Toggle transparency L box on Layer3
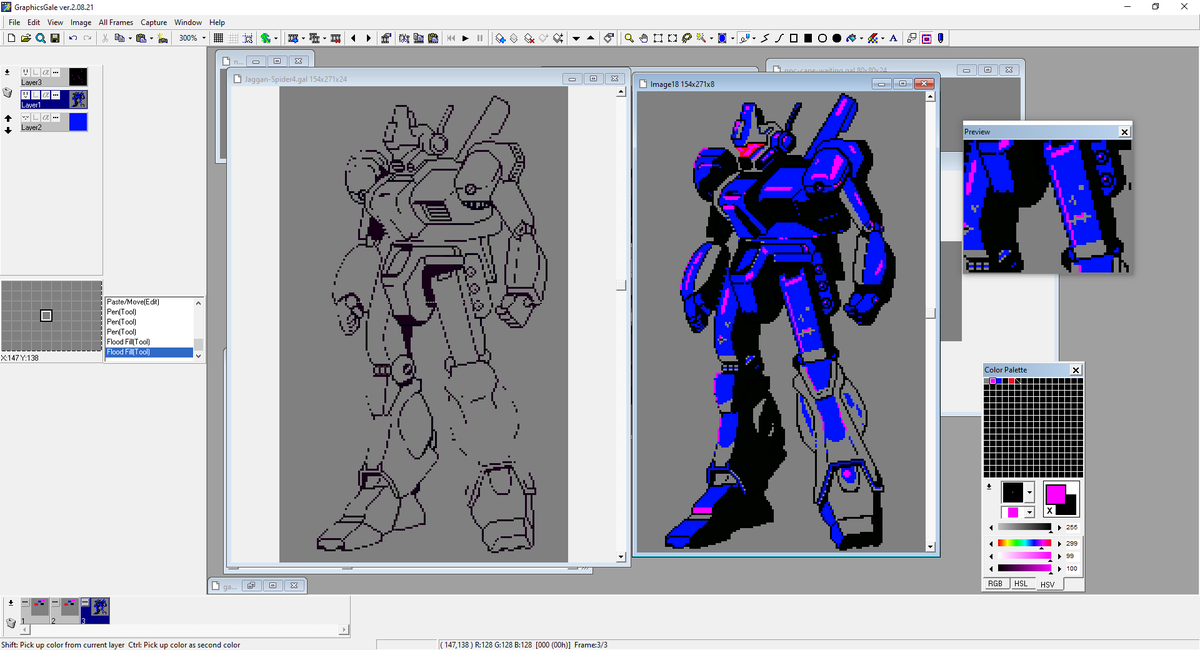This screenshot has height=650, width=1200. 35,72
